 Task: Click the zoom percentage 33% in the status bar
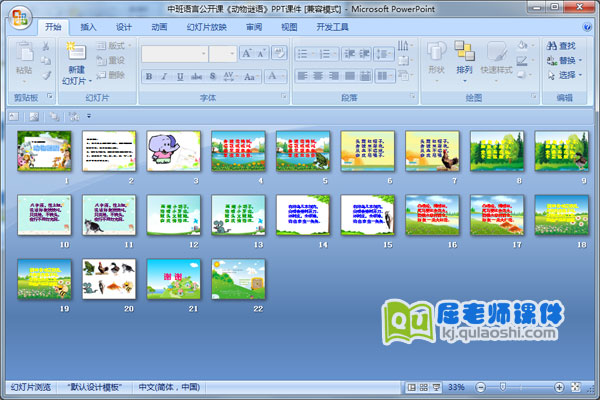pos(456,387)
